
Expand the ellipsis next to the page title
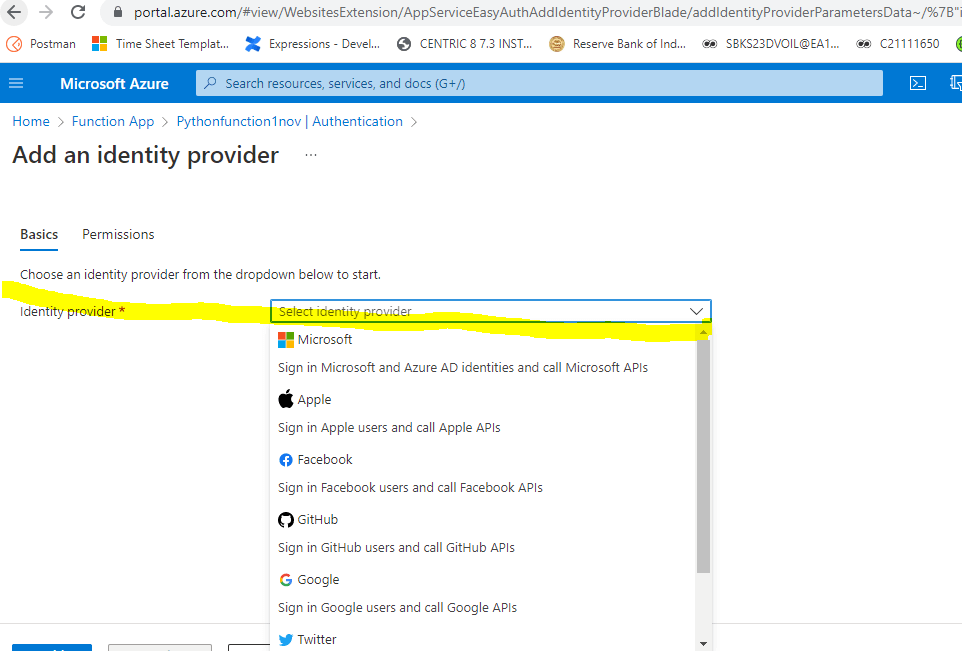point(310,155)
